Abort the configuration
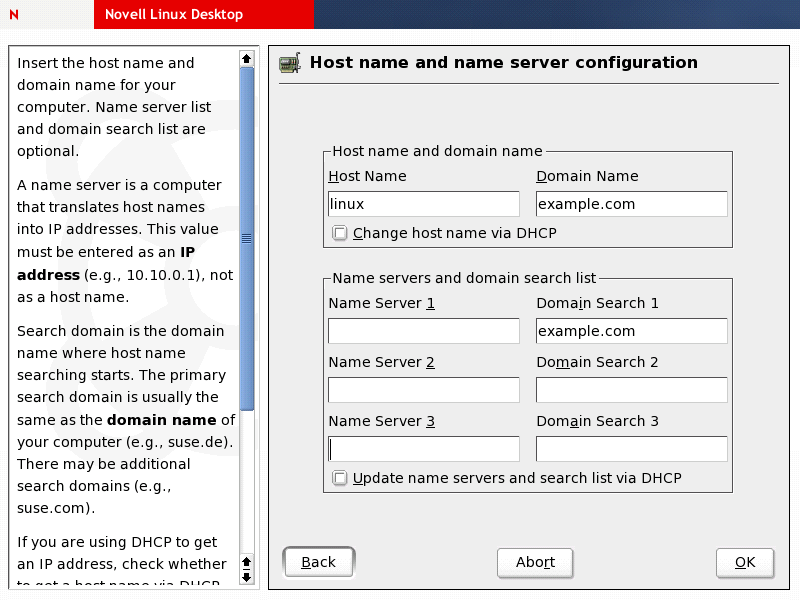 [535, 562]
